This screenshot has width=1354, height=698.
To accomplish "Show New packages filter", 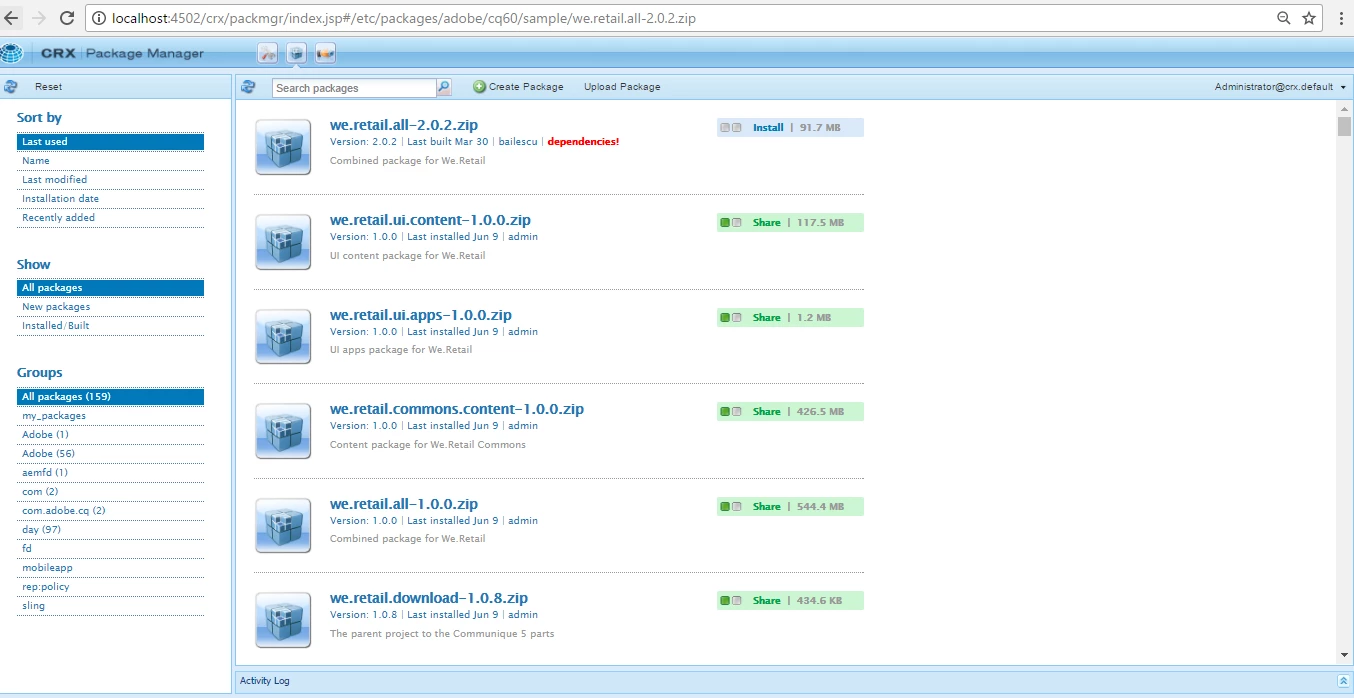I will coord(110,307).
